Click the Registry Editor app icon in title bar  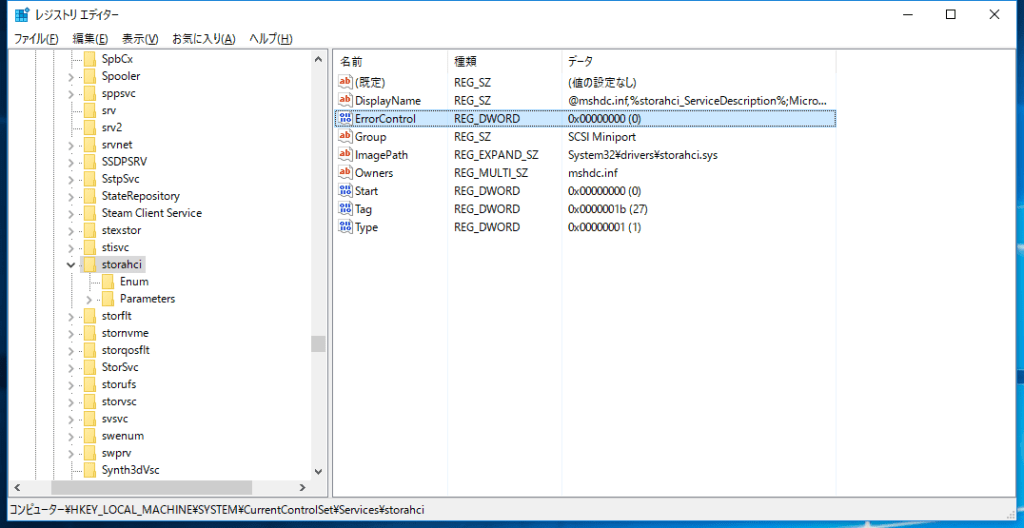point(22,14)
